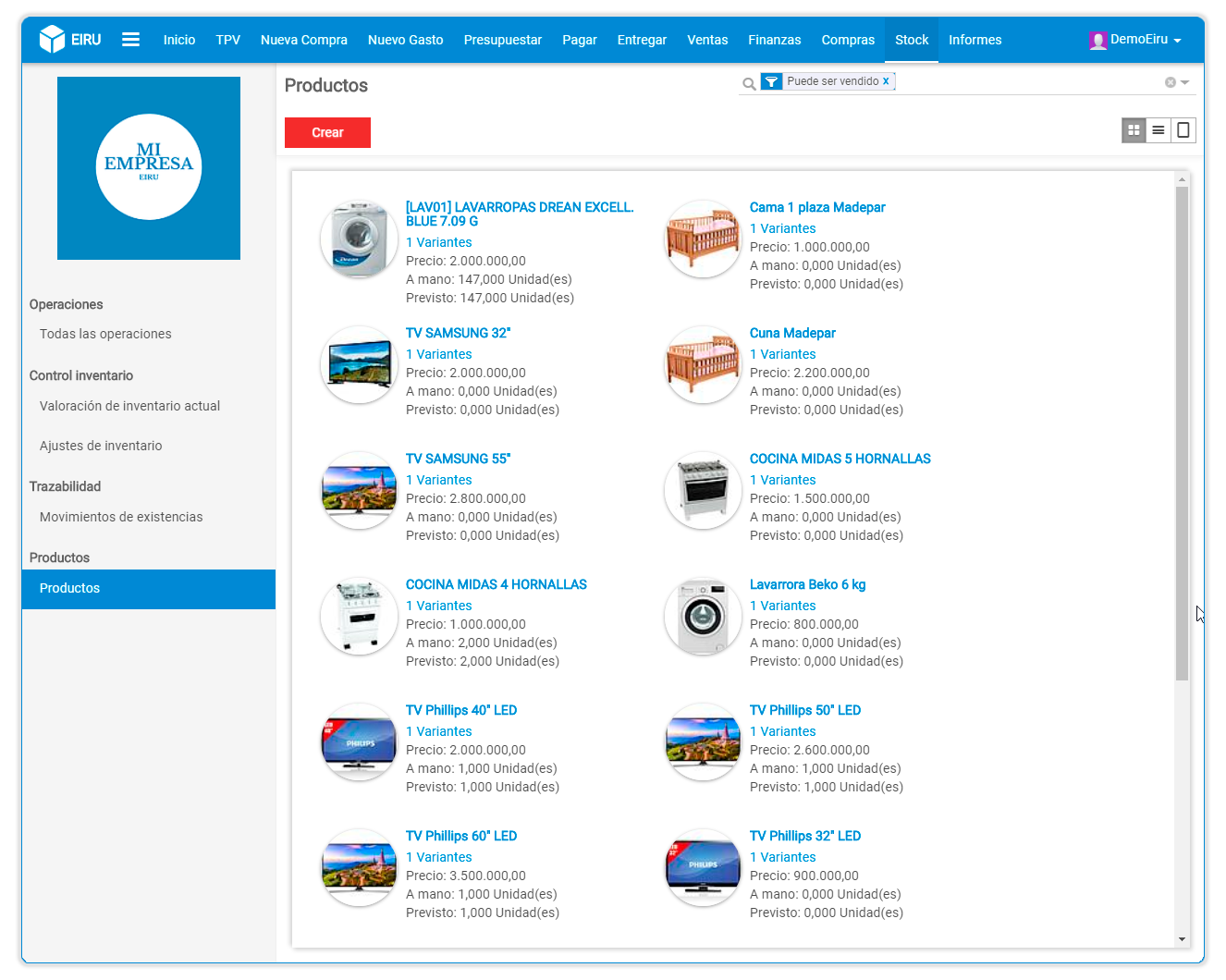Open COCINA MIDAS 4 HORNALLAS title

497,584
